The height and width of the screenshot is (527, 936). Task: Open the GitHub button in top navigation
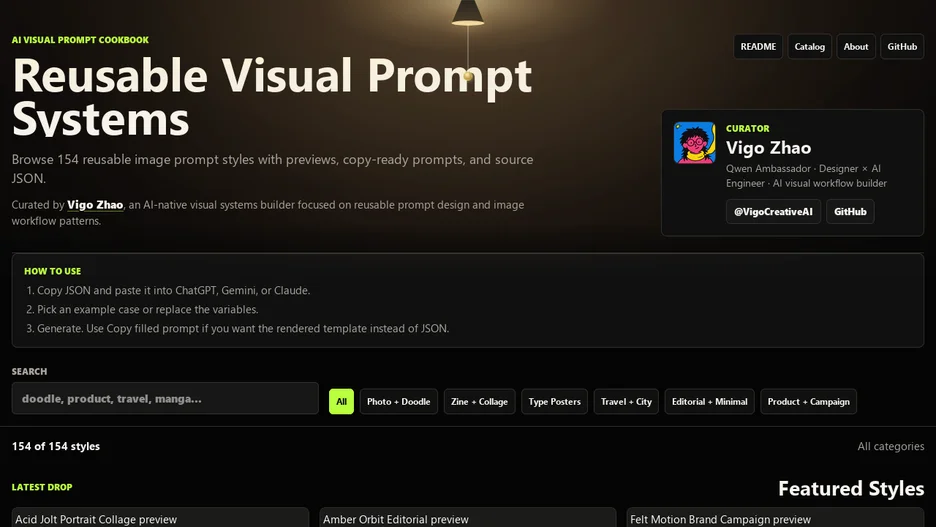[902, 47]
